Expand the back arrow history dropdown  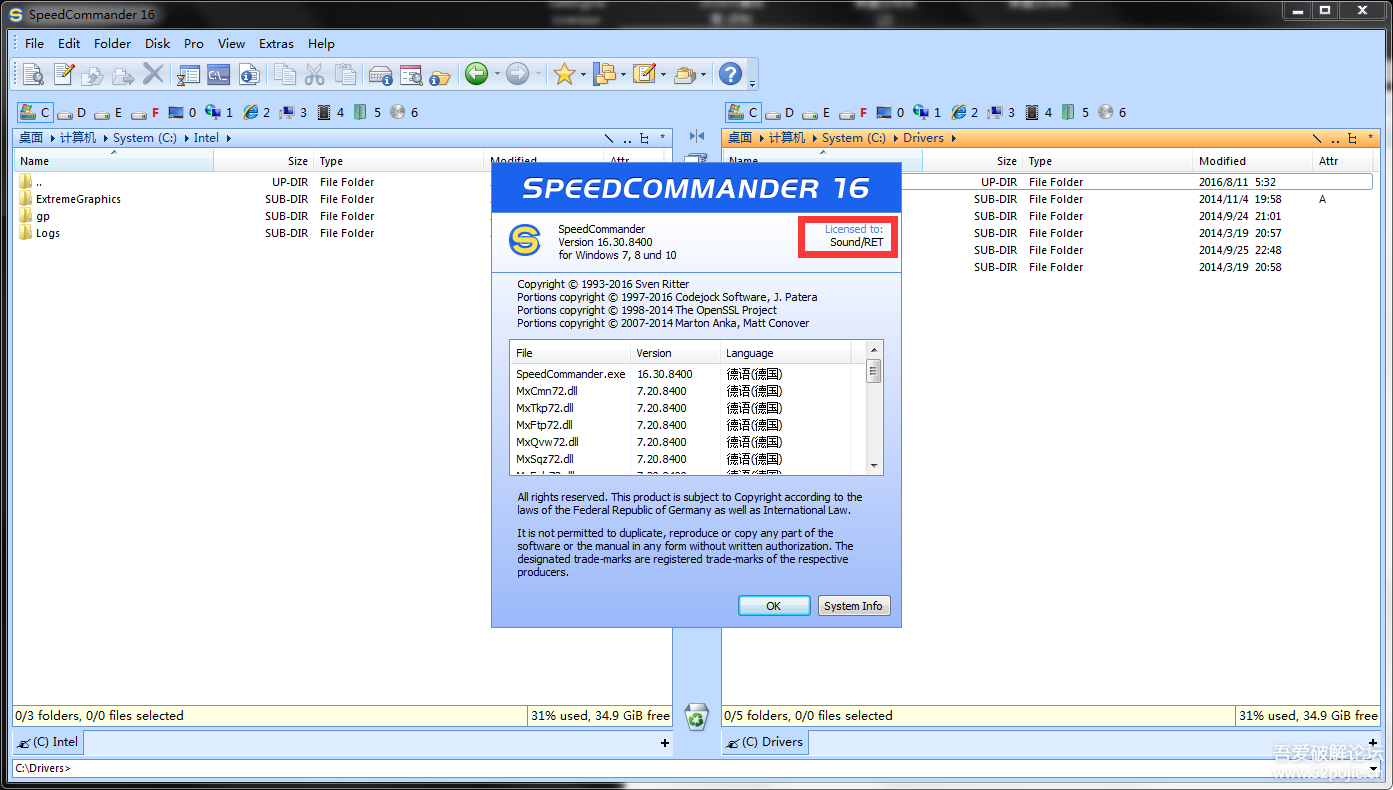pos(496,74)
